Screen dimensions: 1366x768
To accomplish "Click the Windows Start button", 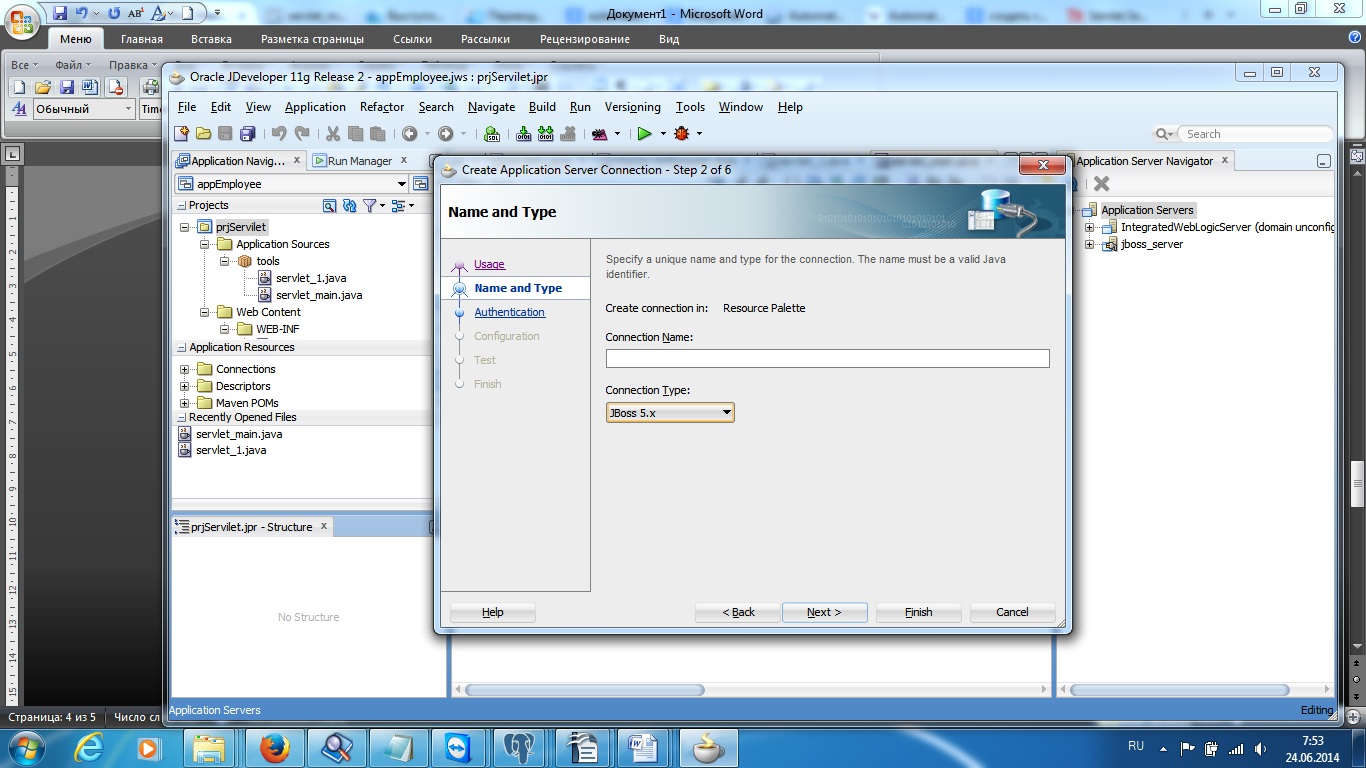I will (x=27, y=747).
